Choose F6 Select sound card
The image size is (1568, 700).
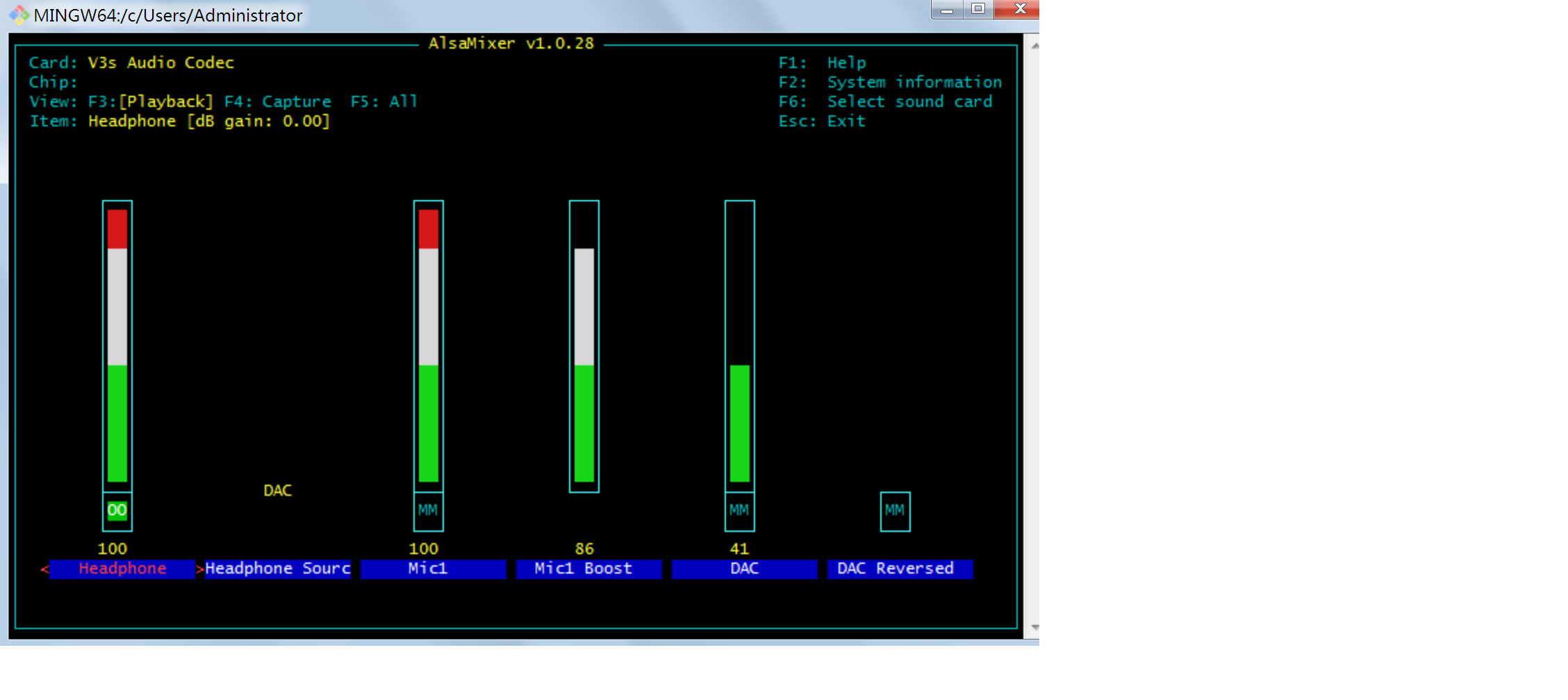point(886,101)
